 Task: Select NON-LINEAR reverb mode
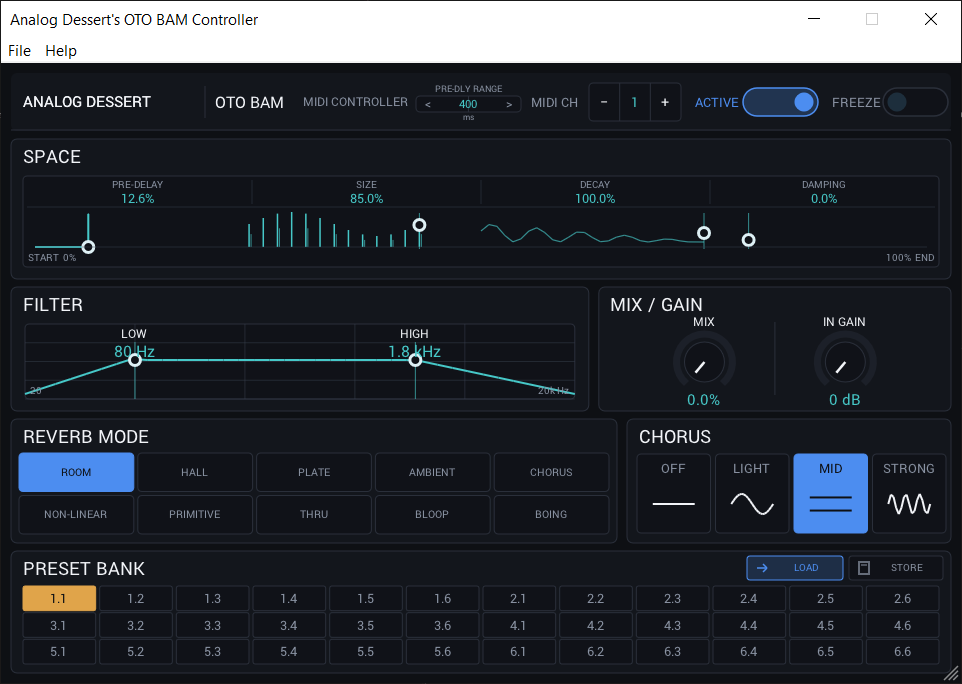76,514
